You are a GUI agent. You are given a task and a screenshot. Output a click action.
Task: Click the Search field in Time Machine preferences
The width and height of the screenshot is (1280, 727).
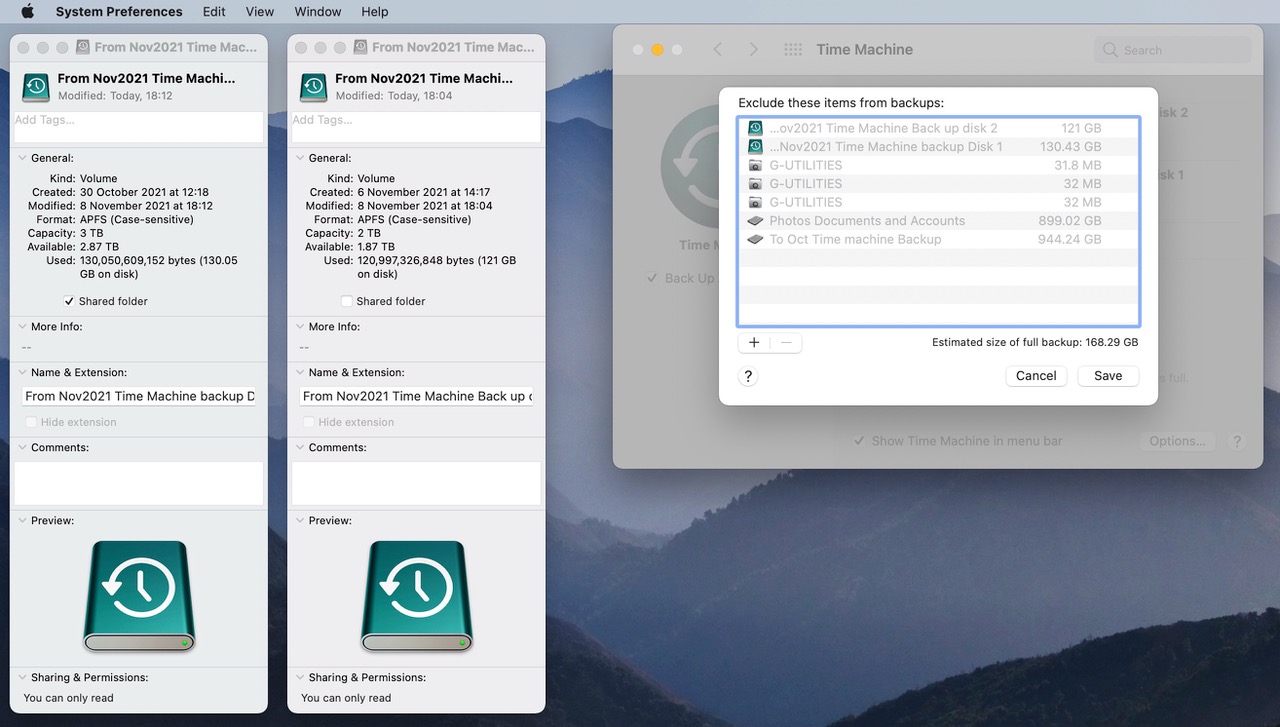[x=1172, y=50]
